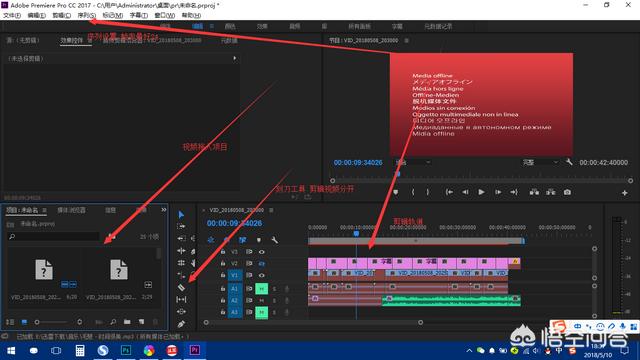640x360 pixels.
Task: Click Mark In button in Program Monitor
Action: pos(413,192)
